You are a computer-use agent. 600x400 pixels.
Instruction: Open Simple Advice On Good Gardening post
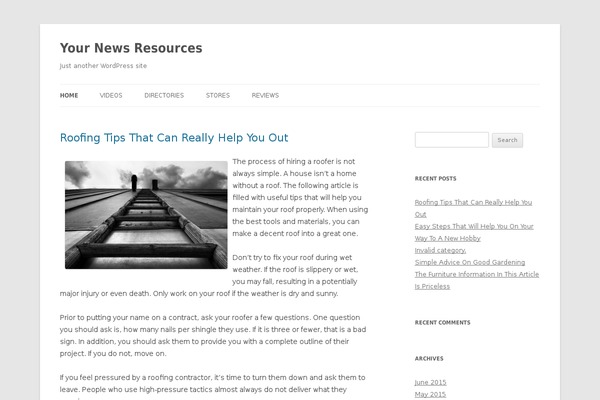[x=470, y=262]
